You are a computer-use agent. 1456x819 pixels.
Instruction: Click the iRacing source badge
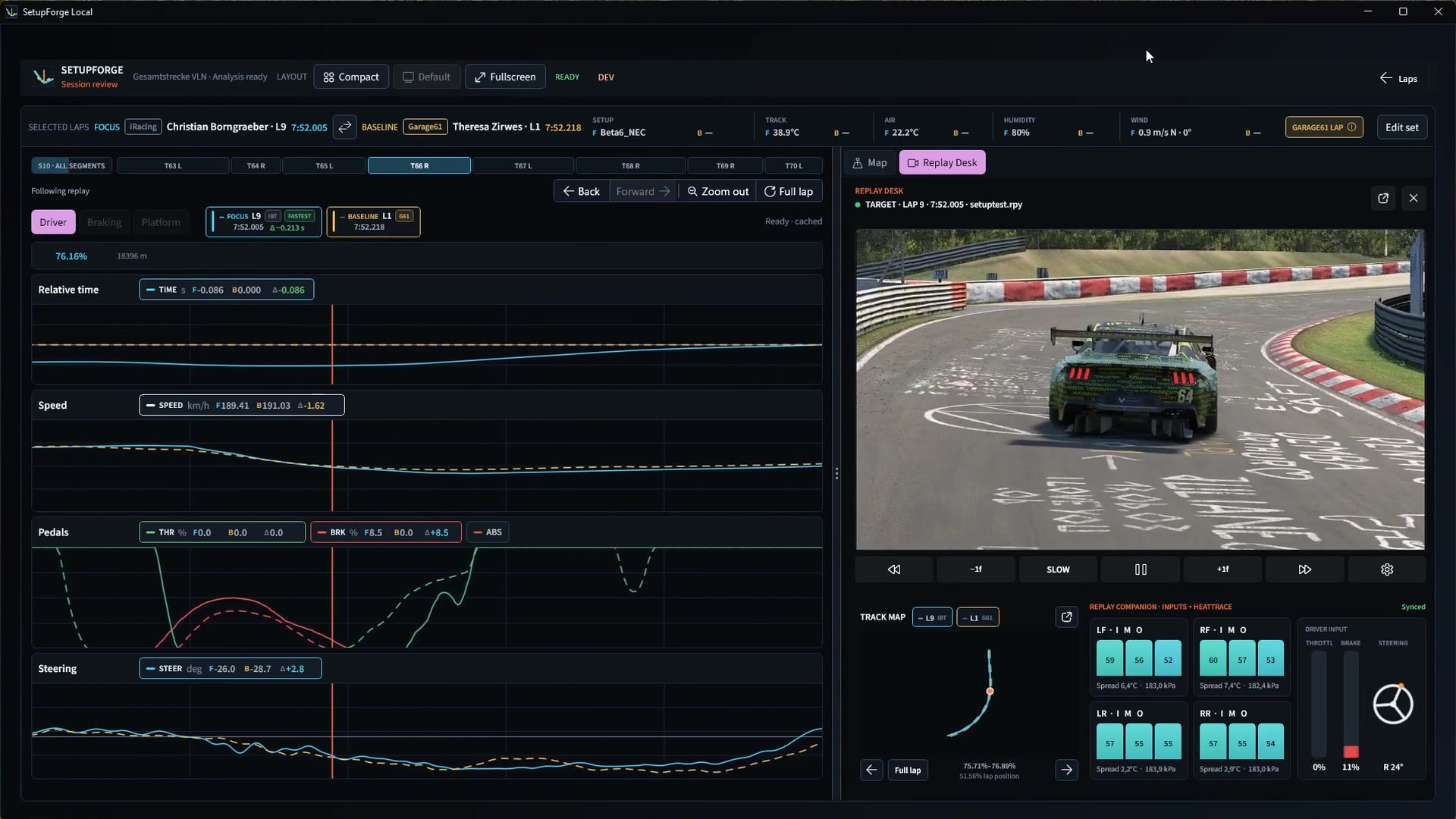pyautogui.click(x=143, y=127)
